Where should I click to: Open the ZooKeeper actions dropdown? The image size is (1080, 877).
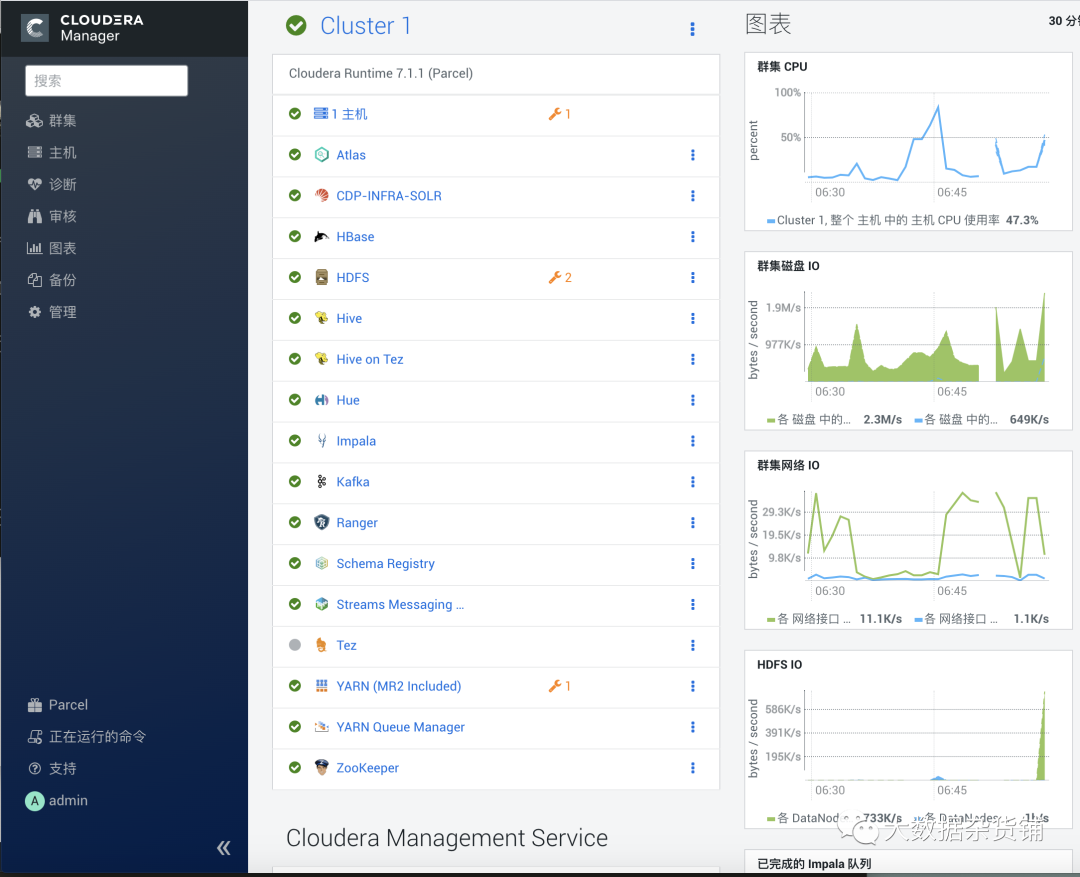pyautogui.click(x=692, y=767)
